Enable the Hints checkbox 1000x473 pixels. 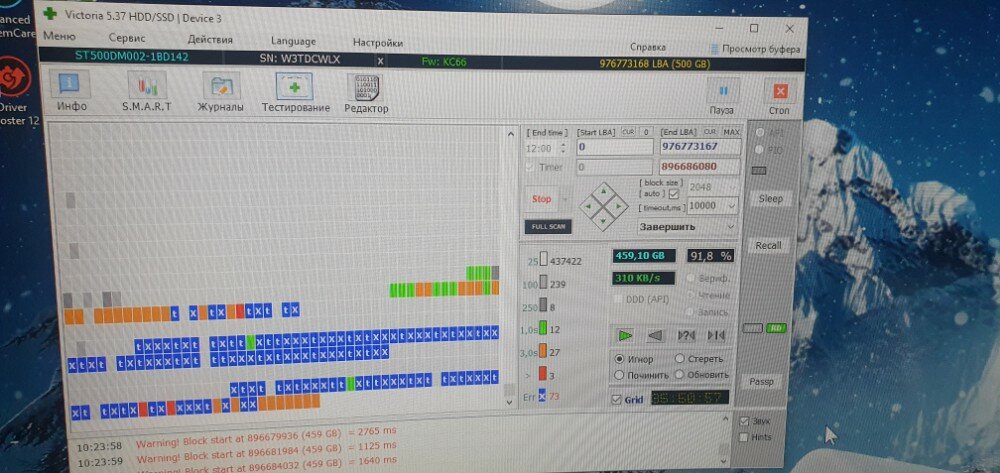coord(744,437)
